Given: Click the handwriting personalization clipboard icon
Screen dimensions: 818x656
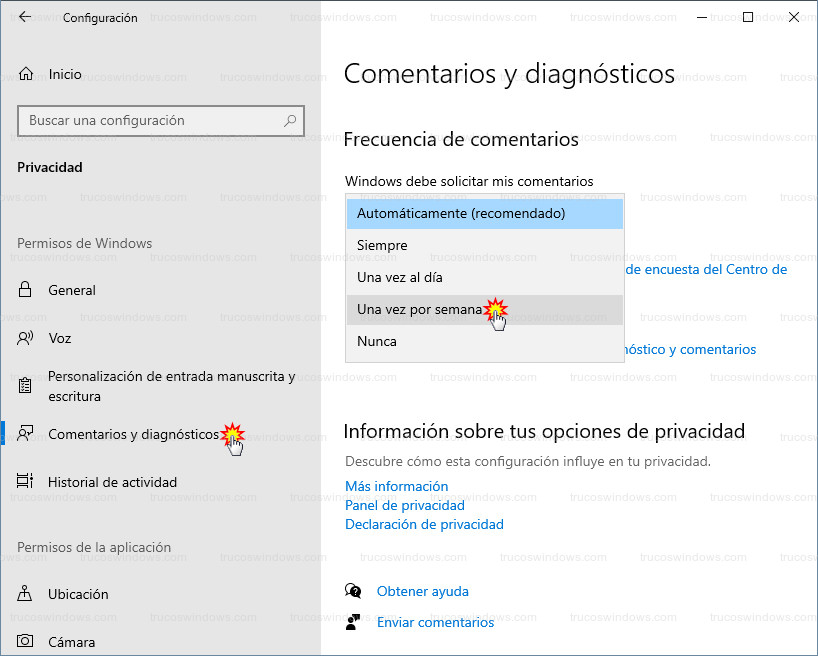Looking at the screenshot, I should click(25, 386).
